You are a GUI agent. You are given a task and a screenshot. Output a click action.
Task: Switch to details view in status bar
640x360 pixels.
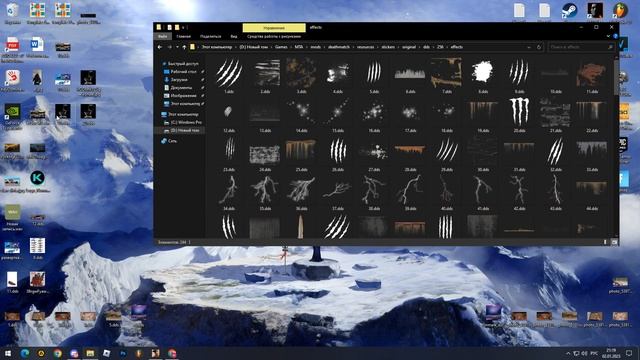tap(605, 242)
